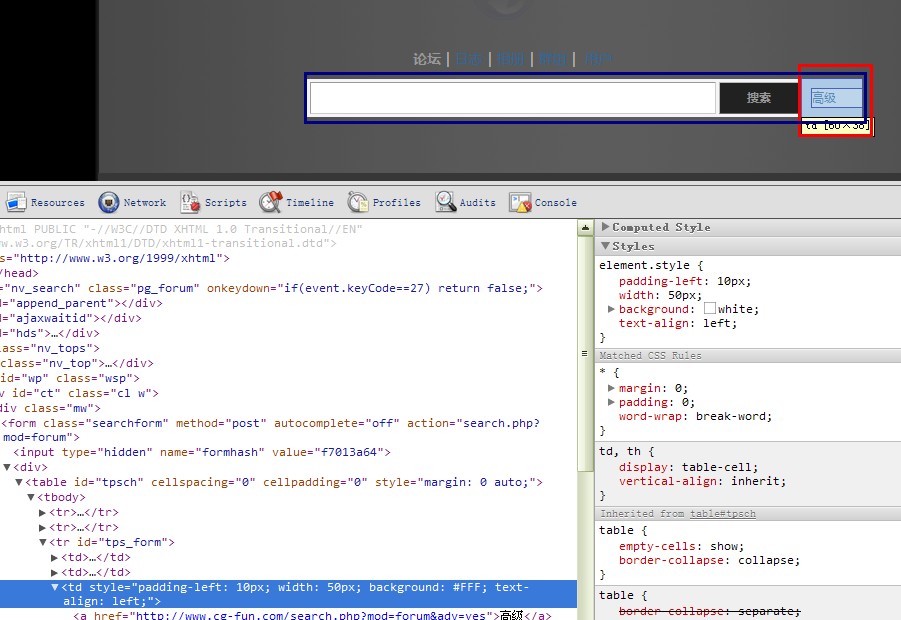Click the 'border-collapse: collapse' declaration
Viewport: 901px width, 620px height.
[x=709, y=560]
